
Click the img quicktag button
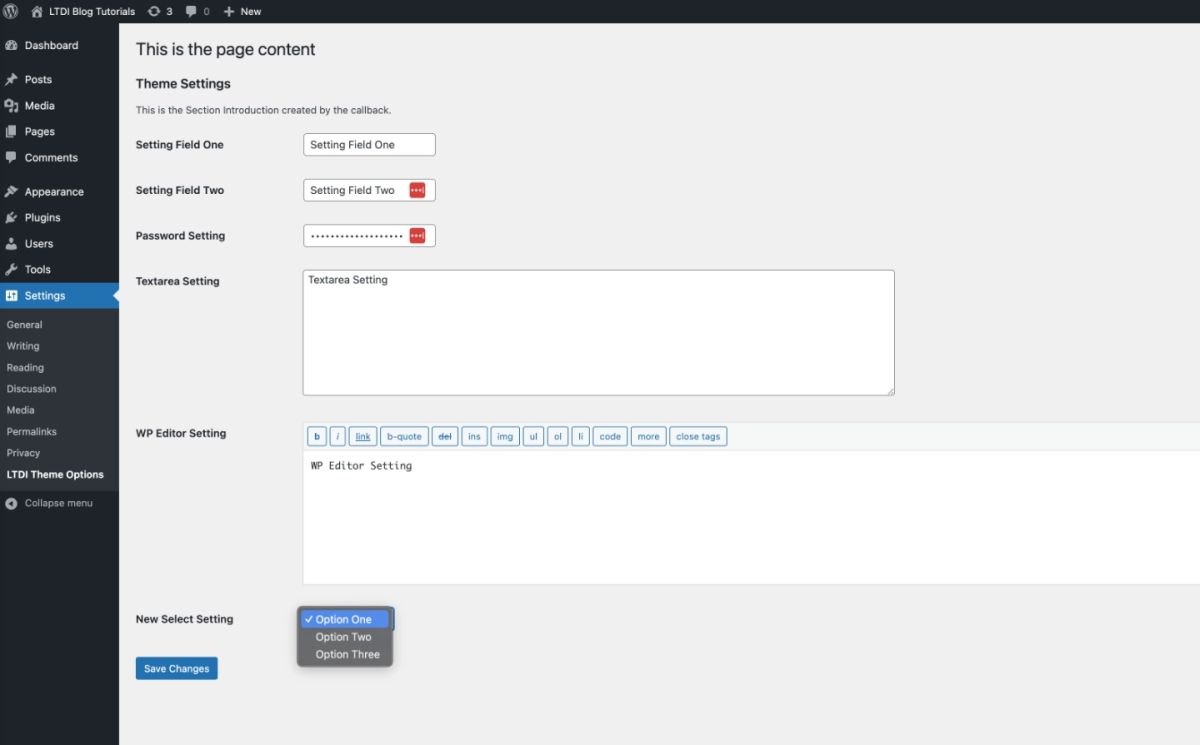point(505,436)
